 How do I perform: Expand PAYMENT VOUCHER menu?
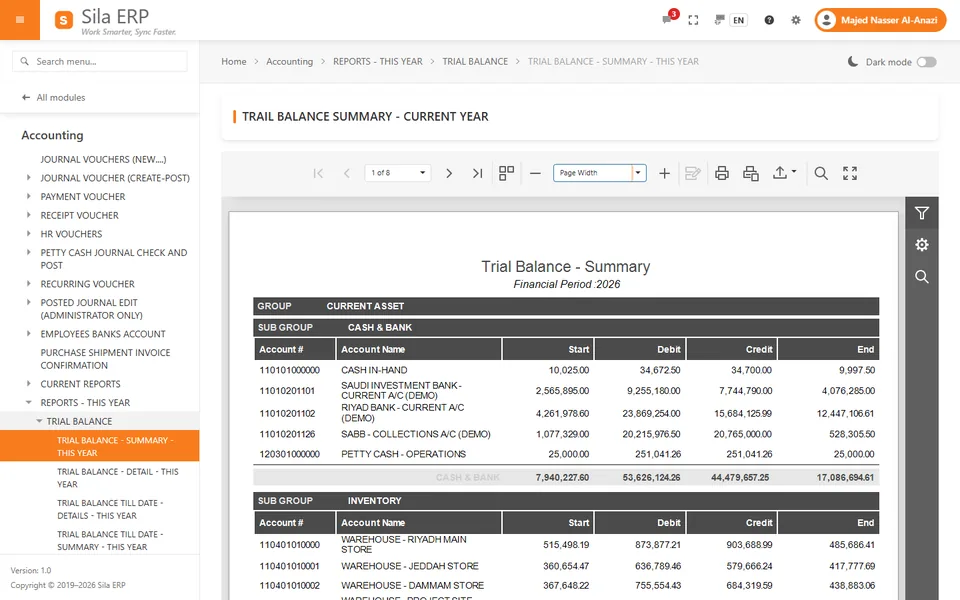click(x=29, y=196)
